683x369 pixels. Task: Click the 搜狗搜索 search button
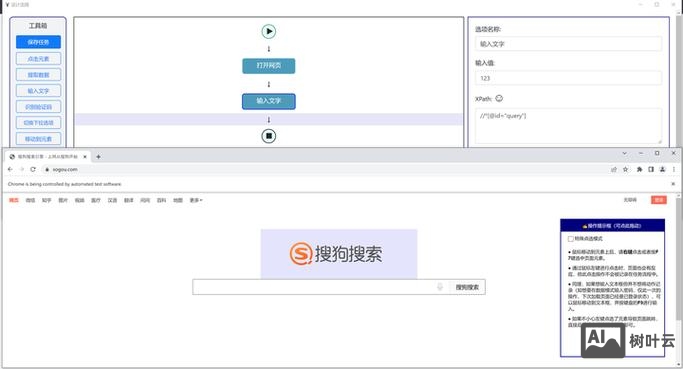467,287
